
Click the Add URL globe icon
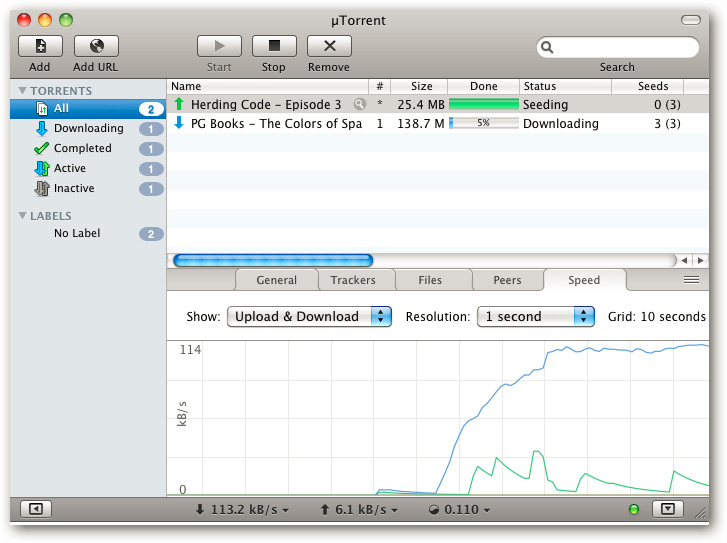(x=96, y=46)
